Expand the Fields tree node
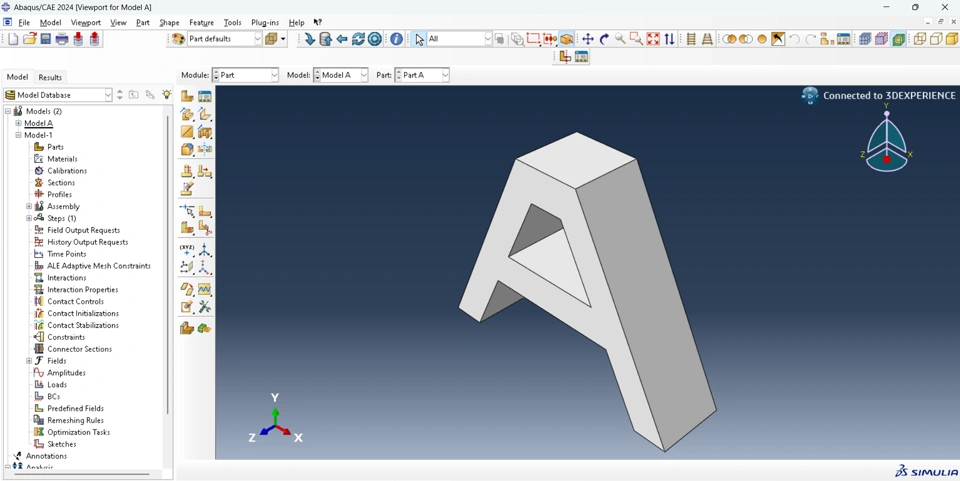Viewport: 960px width, 481px height. (29, 361)
